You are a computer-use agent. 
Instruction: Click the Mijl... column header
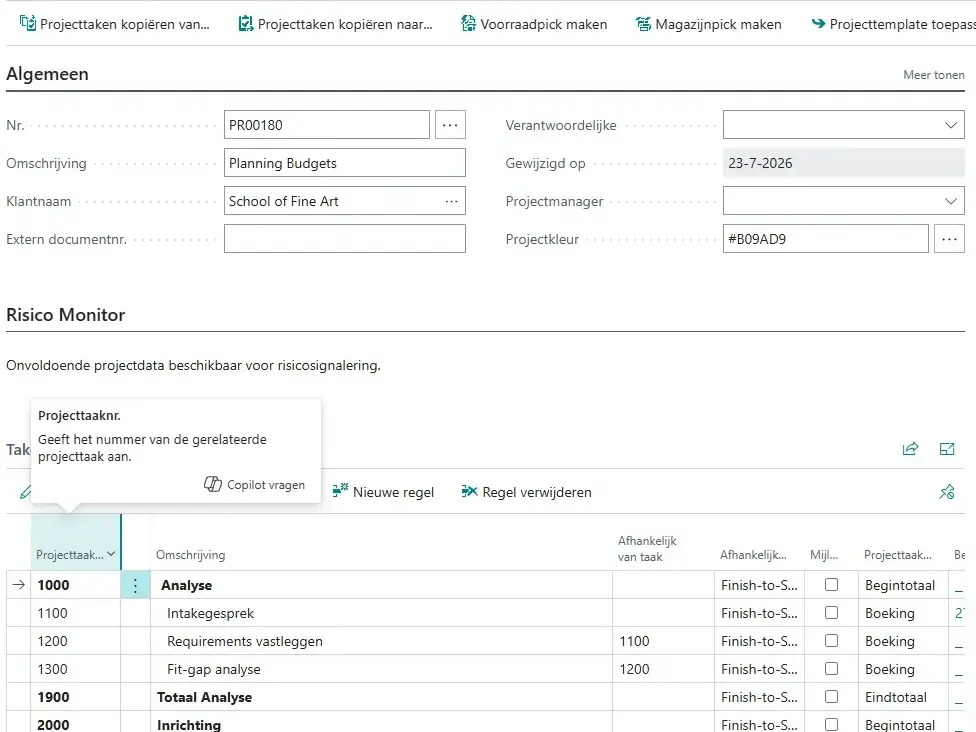(x=824, y=555)
